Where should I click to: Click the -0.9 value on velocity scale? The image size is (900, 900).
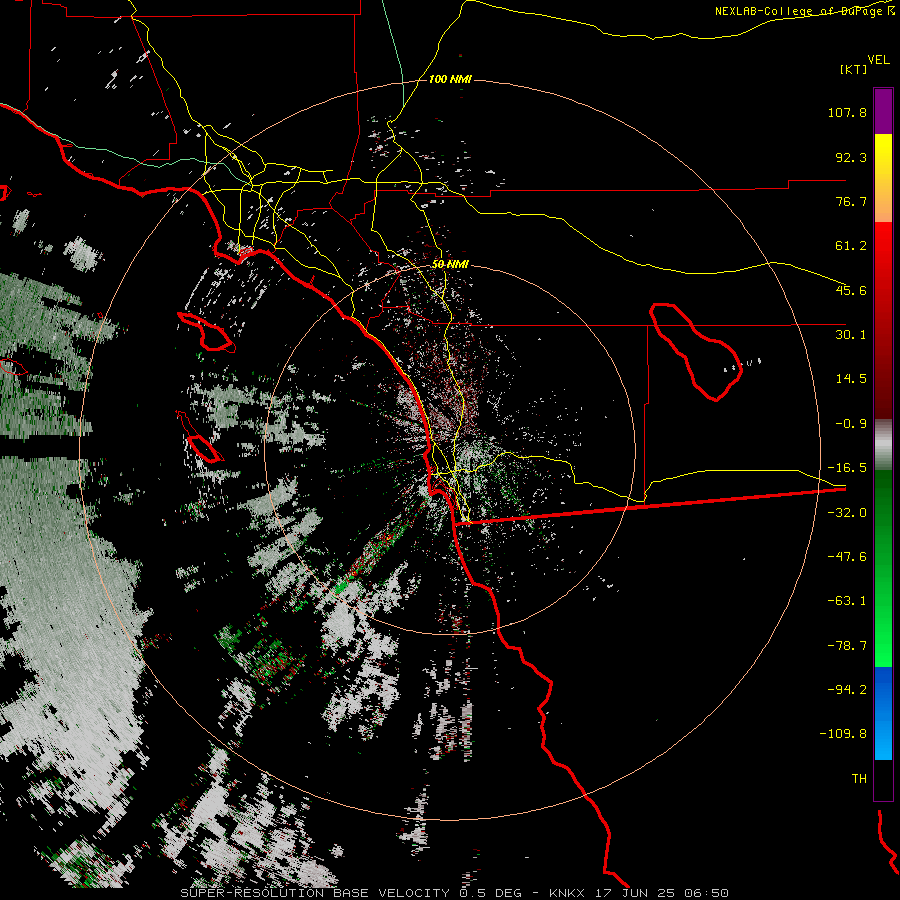pos(851,424)
